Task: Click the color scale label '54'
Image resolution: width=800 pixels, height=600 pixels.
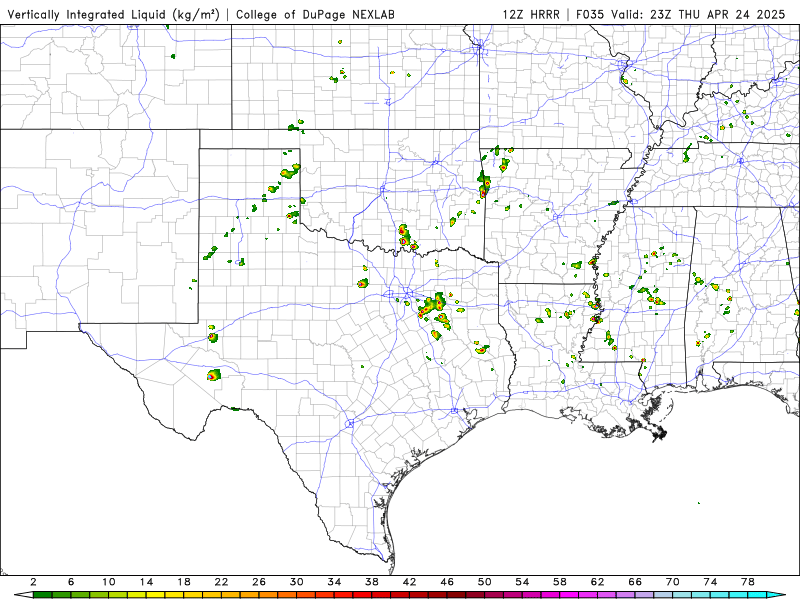Action: 522,582
